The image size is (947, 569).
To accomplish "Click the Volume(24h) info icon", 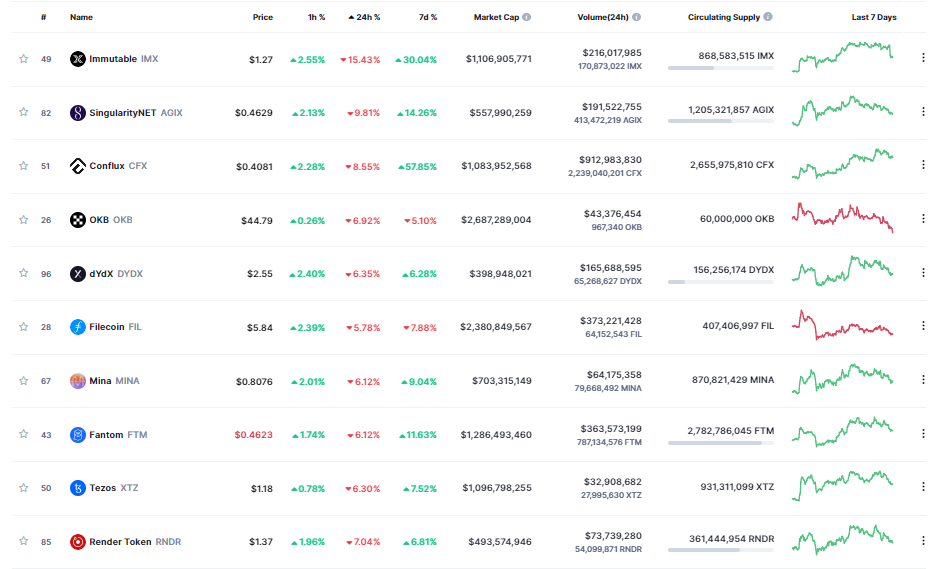I will (x=637, y=17).
